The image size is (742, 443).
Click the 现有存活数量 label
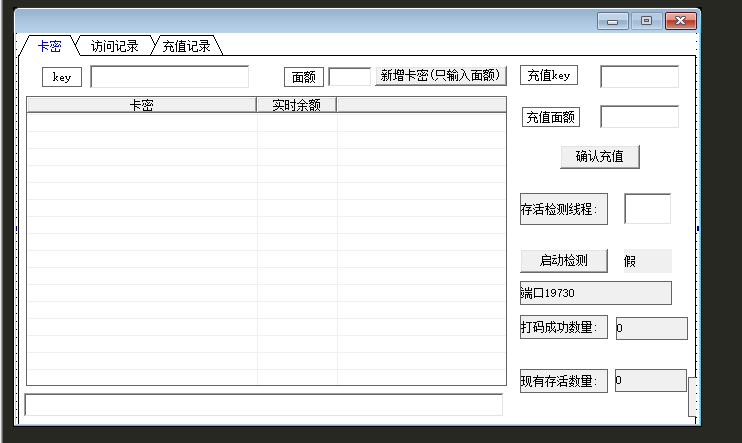(564, 381)
